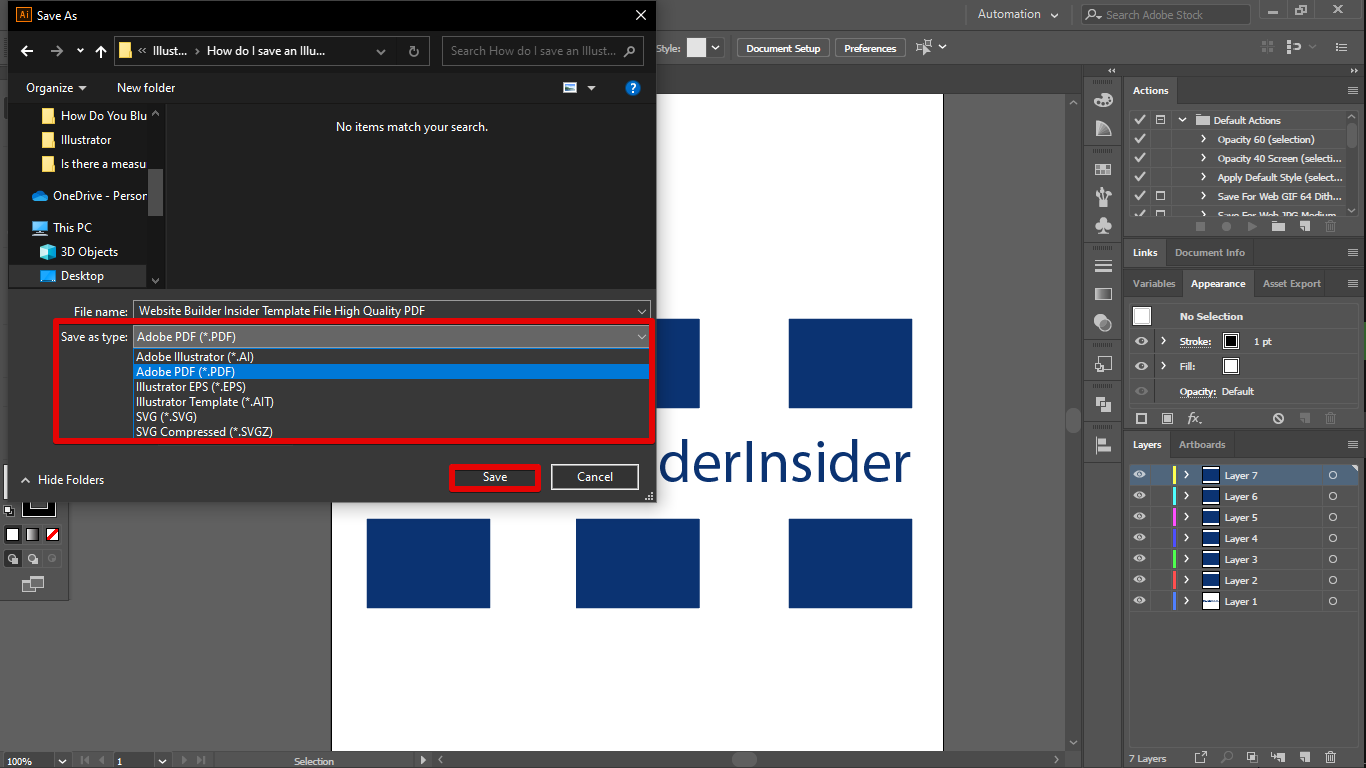Open the Save as type dropdown

(x=391, y=337)
